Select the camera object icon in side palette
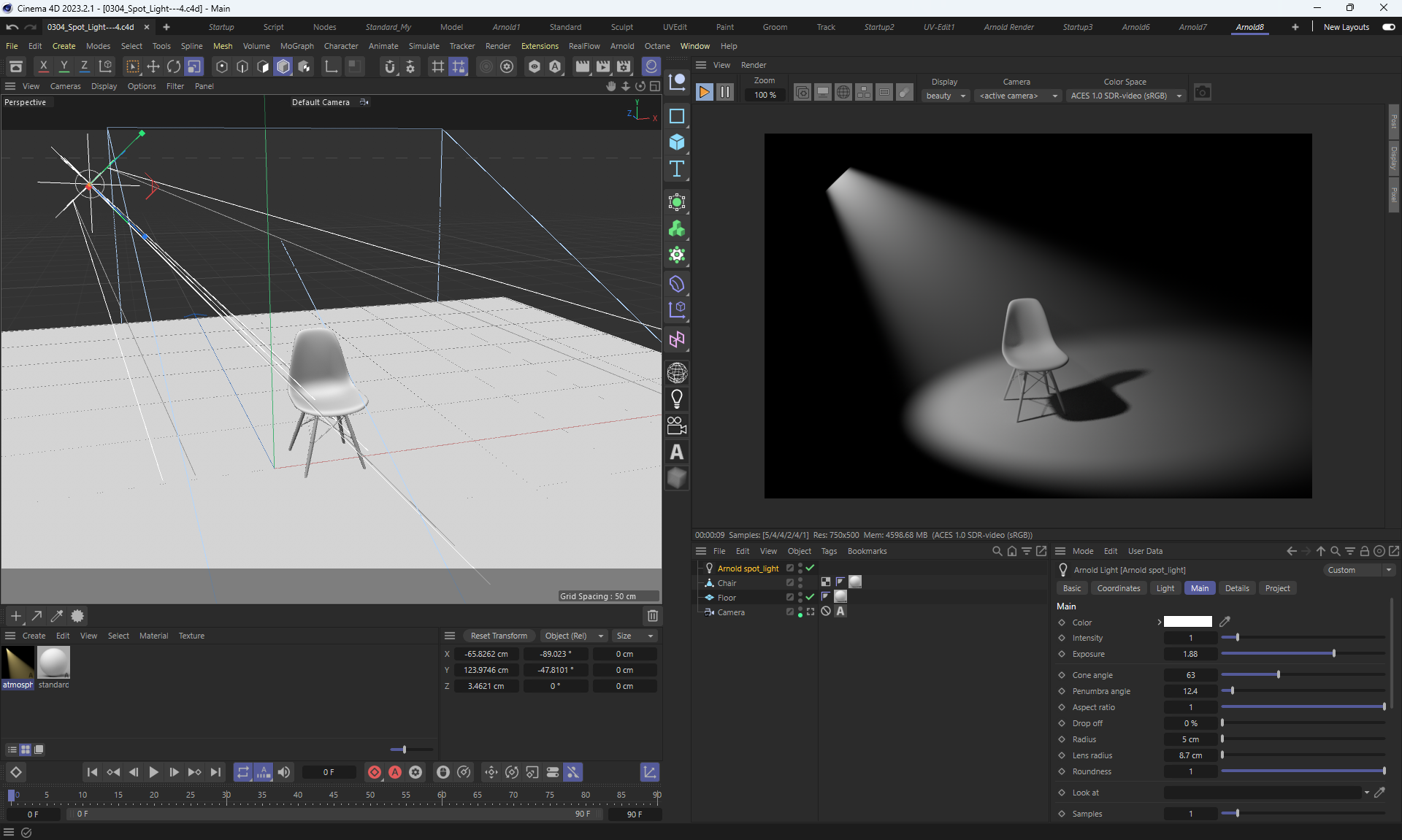This screenshot has height=840, width=1402. 677,425
